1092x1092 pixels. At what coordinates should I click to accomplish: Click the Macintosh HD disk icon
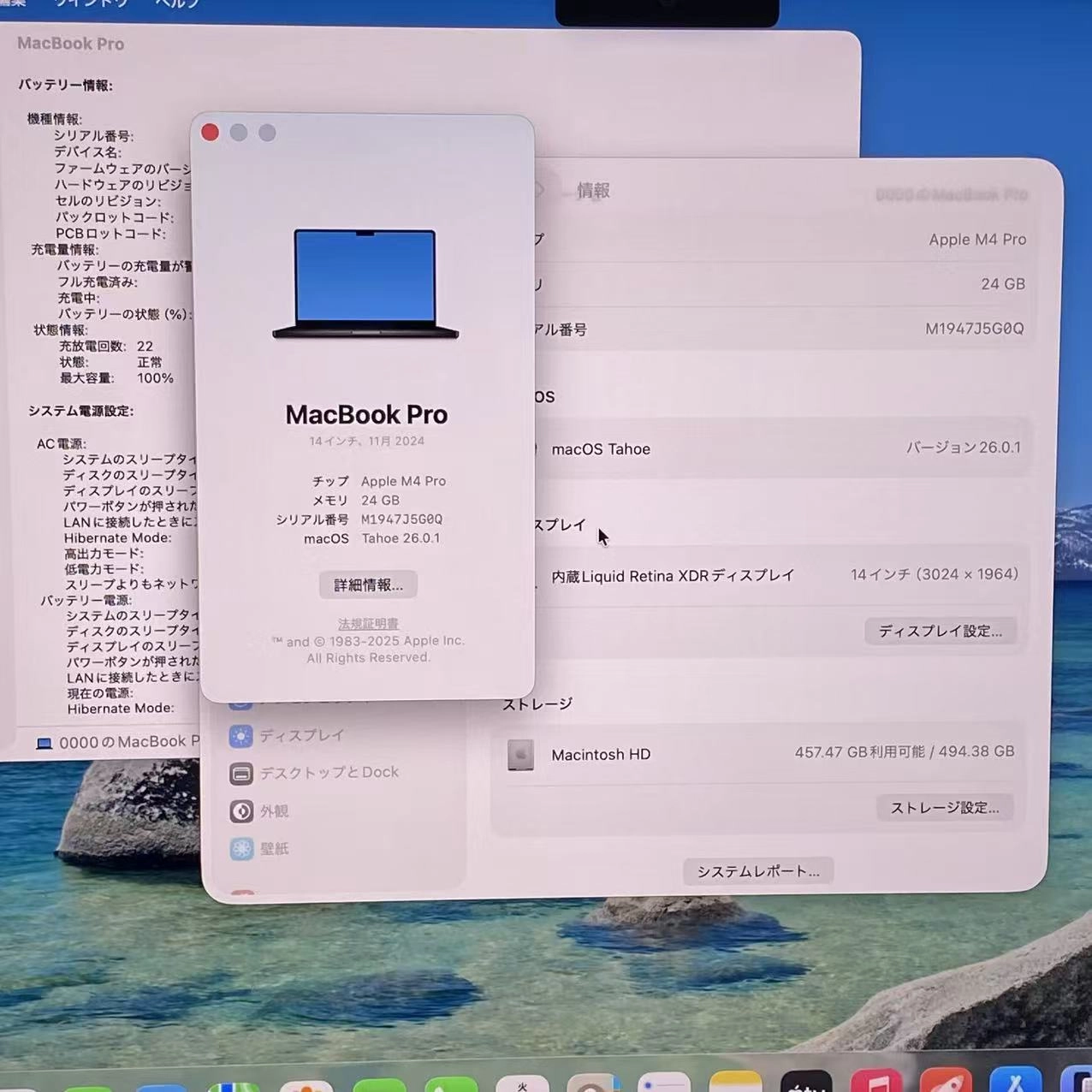pyautogui.click(x=520, y=755)
